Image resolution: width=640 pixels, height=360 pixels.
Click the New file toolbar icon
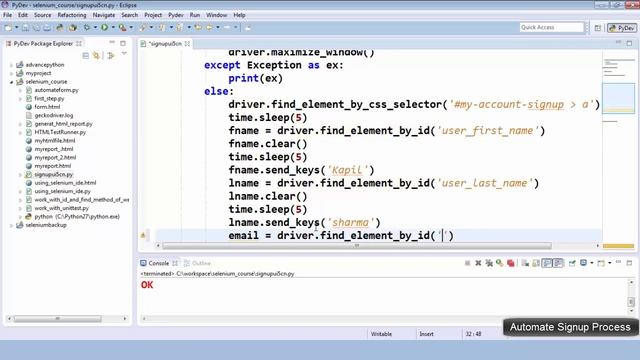coord(8,27)
